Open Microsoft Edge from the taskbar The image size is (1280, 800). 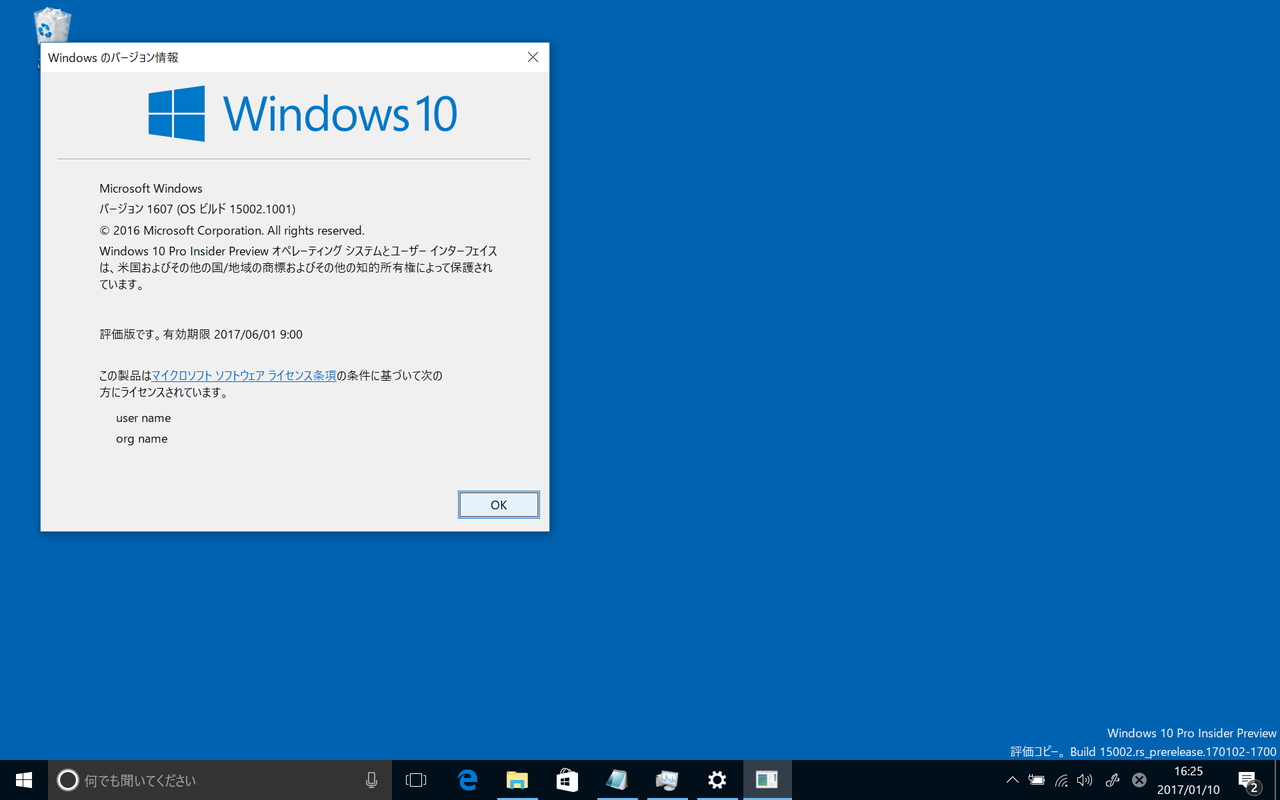[x=467, y=780]
